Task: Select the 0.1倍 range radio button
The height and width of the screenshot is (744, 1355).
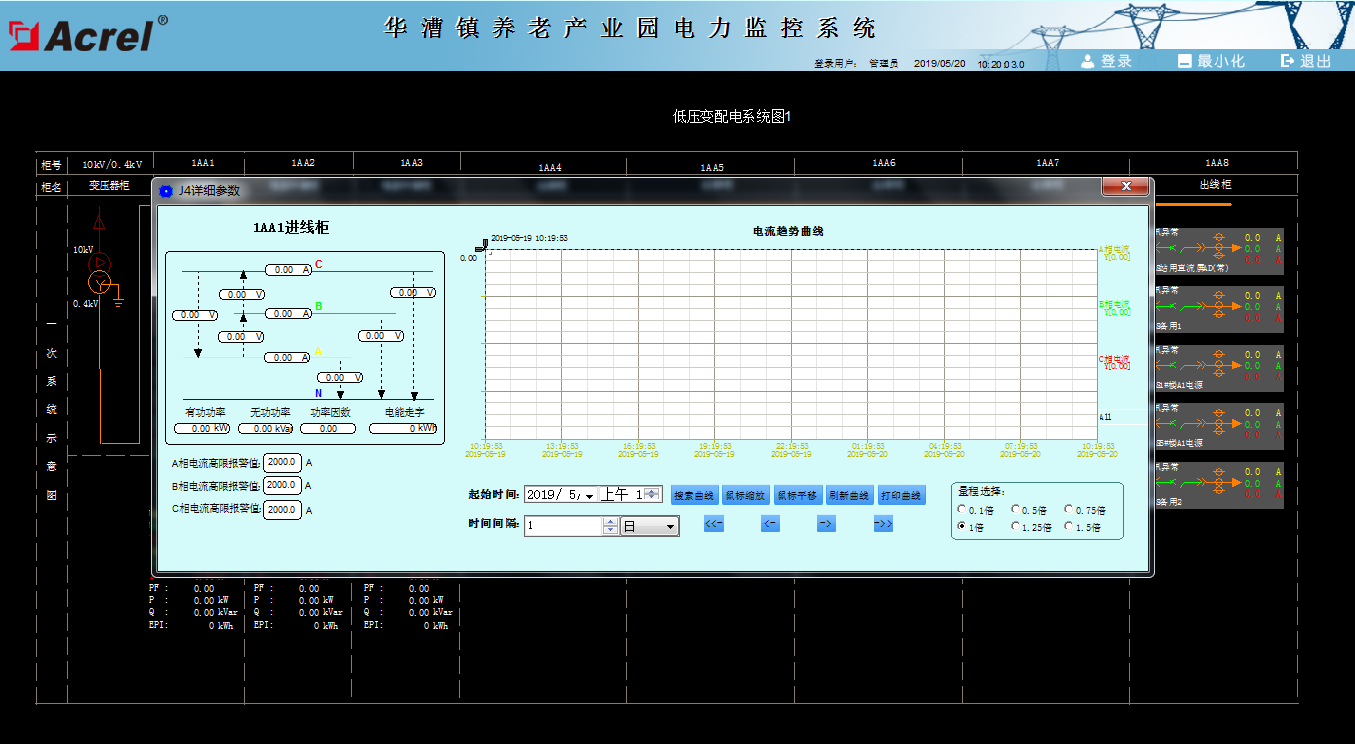Action: [962, 510]
